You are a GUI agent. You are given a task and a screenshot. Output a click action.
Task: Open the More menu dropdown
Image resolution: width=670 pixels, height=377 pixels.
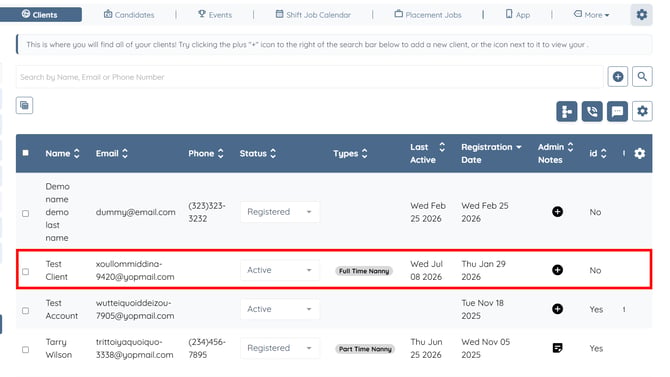coord(591,15)
